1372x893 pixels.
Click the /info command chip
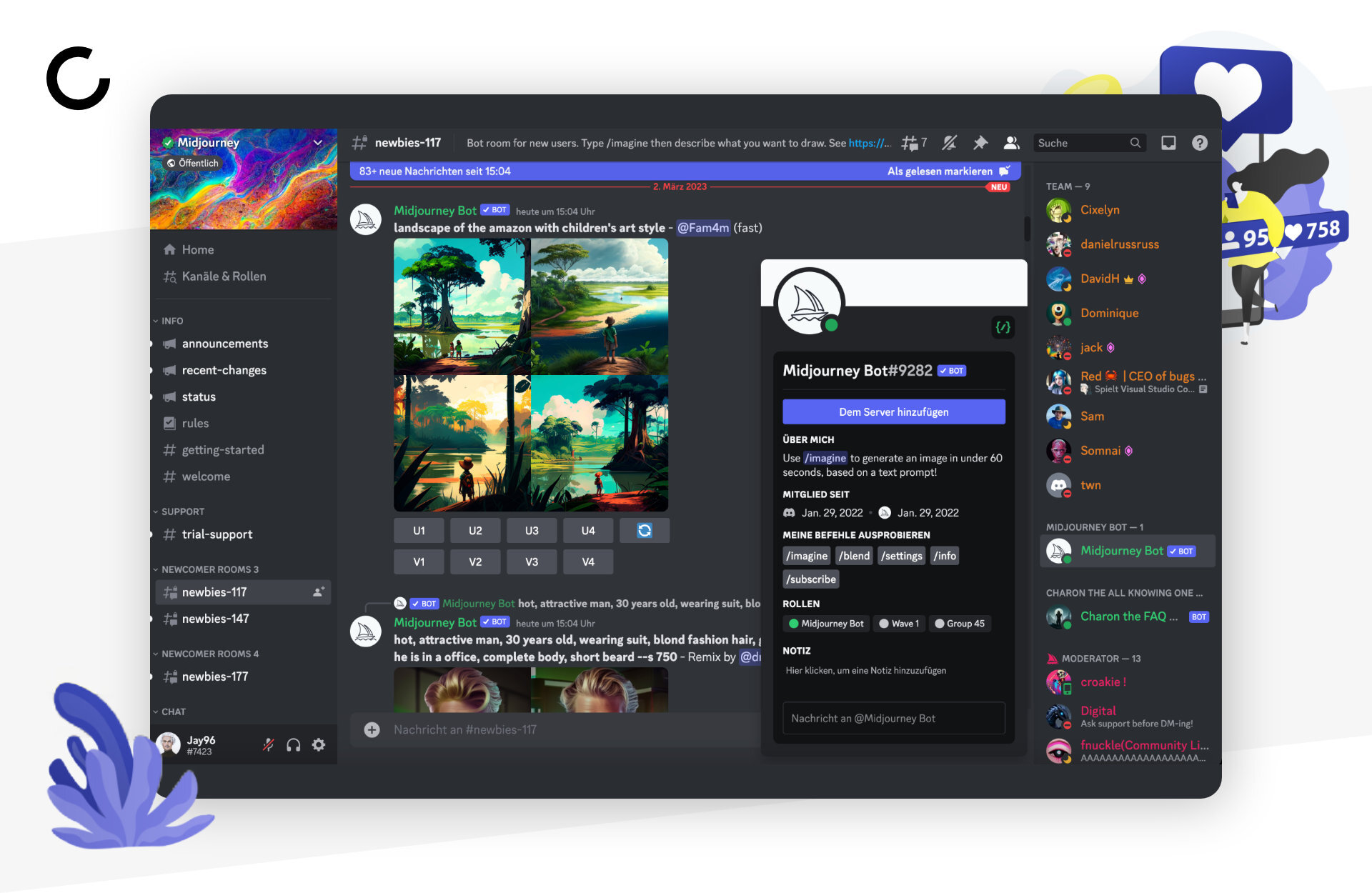[945, 556]
